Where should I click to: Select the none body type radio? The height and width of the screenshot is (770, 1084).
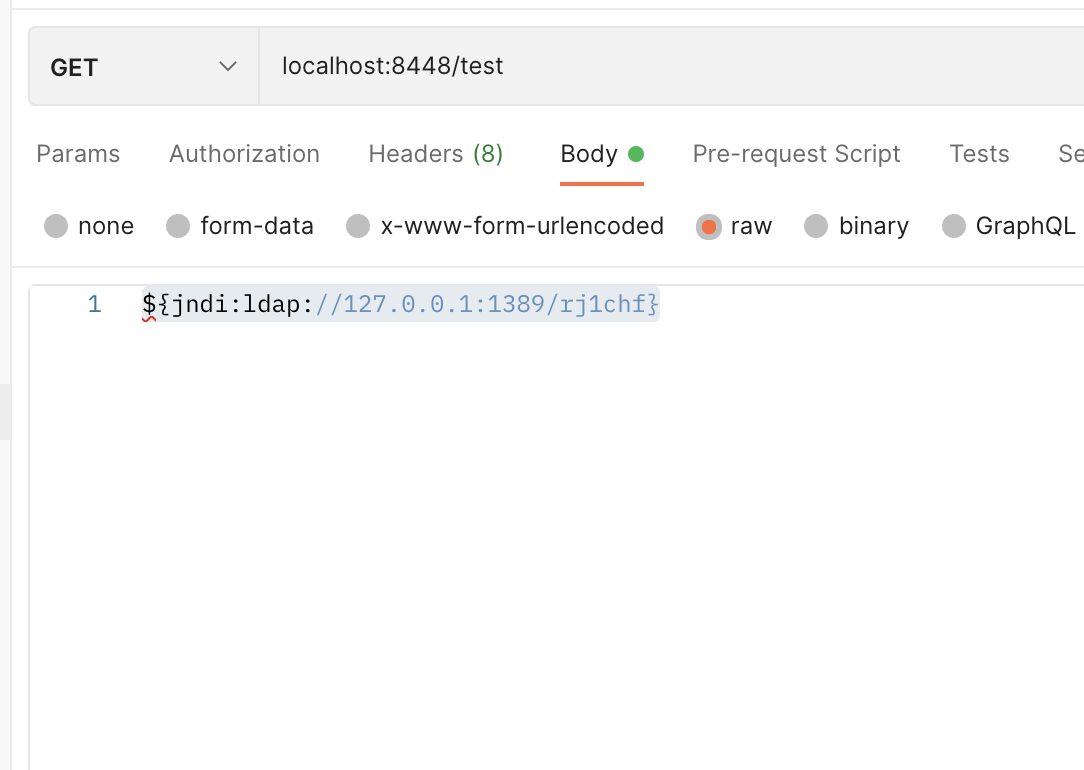pyautogui.click(x=56, y=226)
